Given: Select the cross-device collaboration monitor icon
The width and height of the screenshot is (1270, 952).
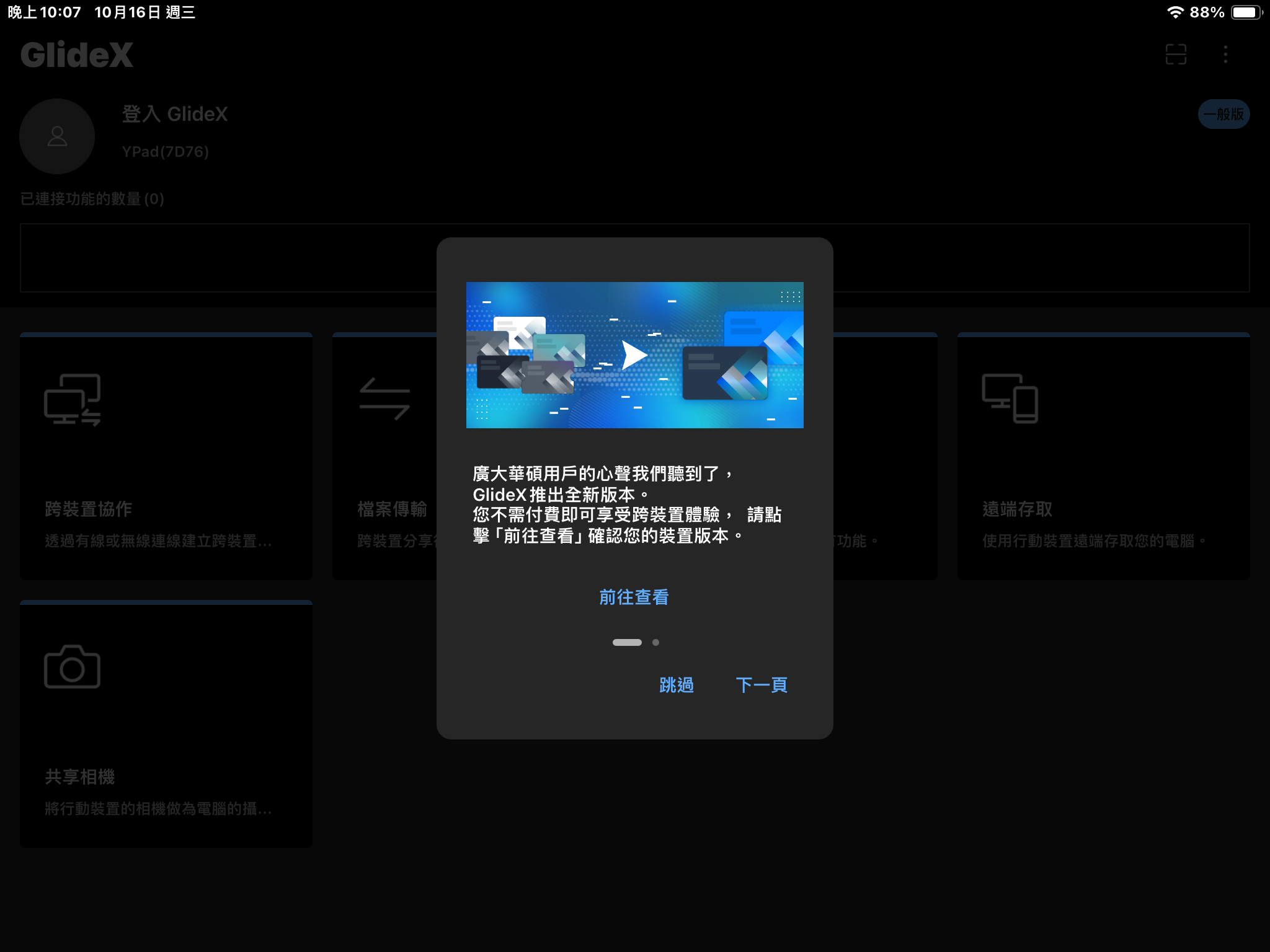Looking at the screenshot, I should 73,400.
